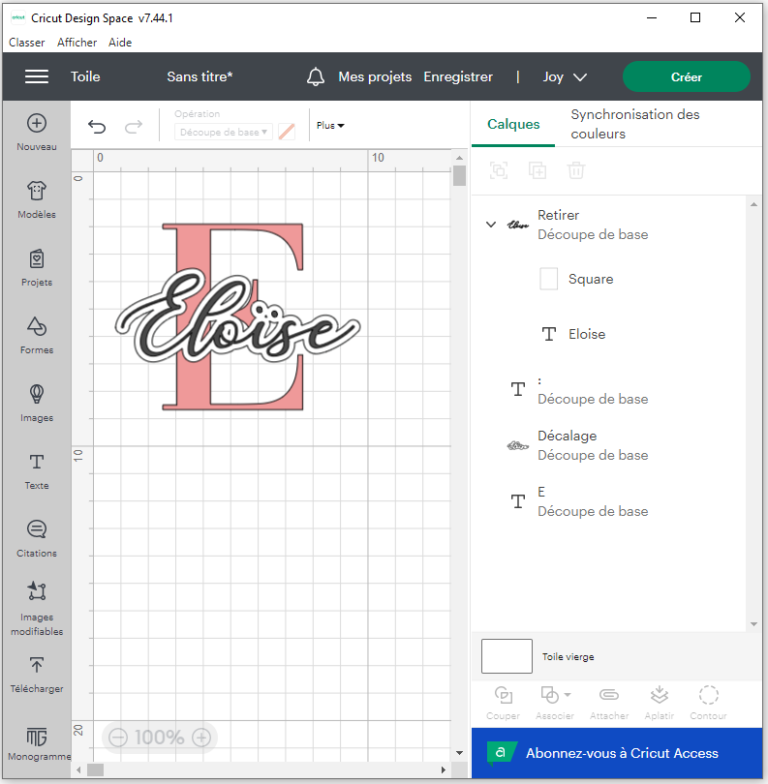This screenshot has width=768, height=784.
Task: Click the delete layer trash icon
Action: (576, 170)
